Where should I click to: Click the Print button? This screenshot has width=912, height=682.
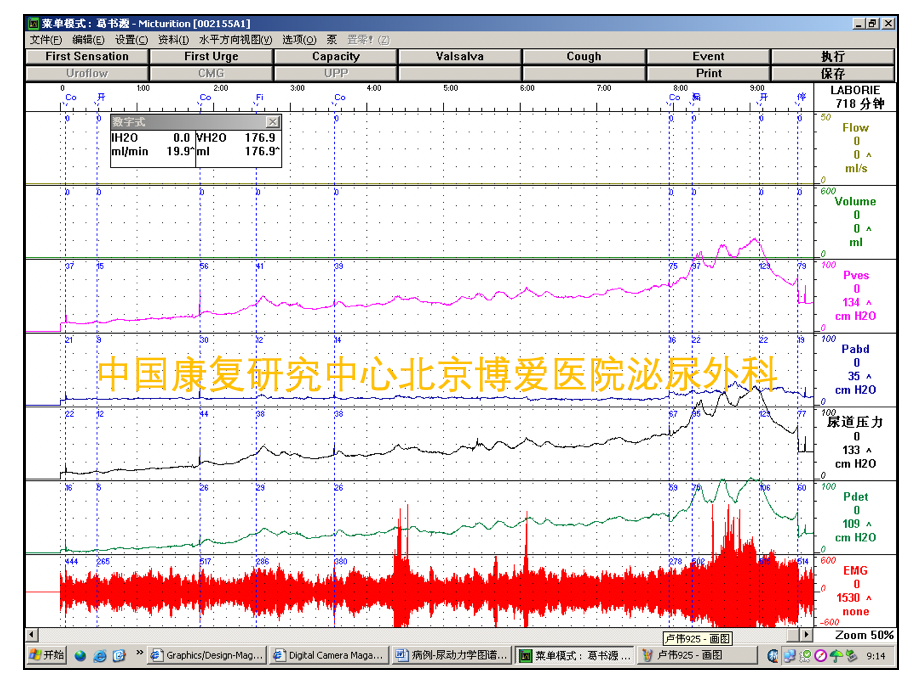pos(708,73)
